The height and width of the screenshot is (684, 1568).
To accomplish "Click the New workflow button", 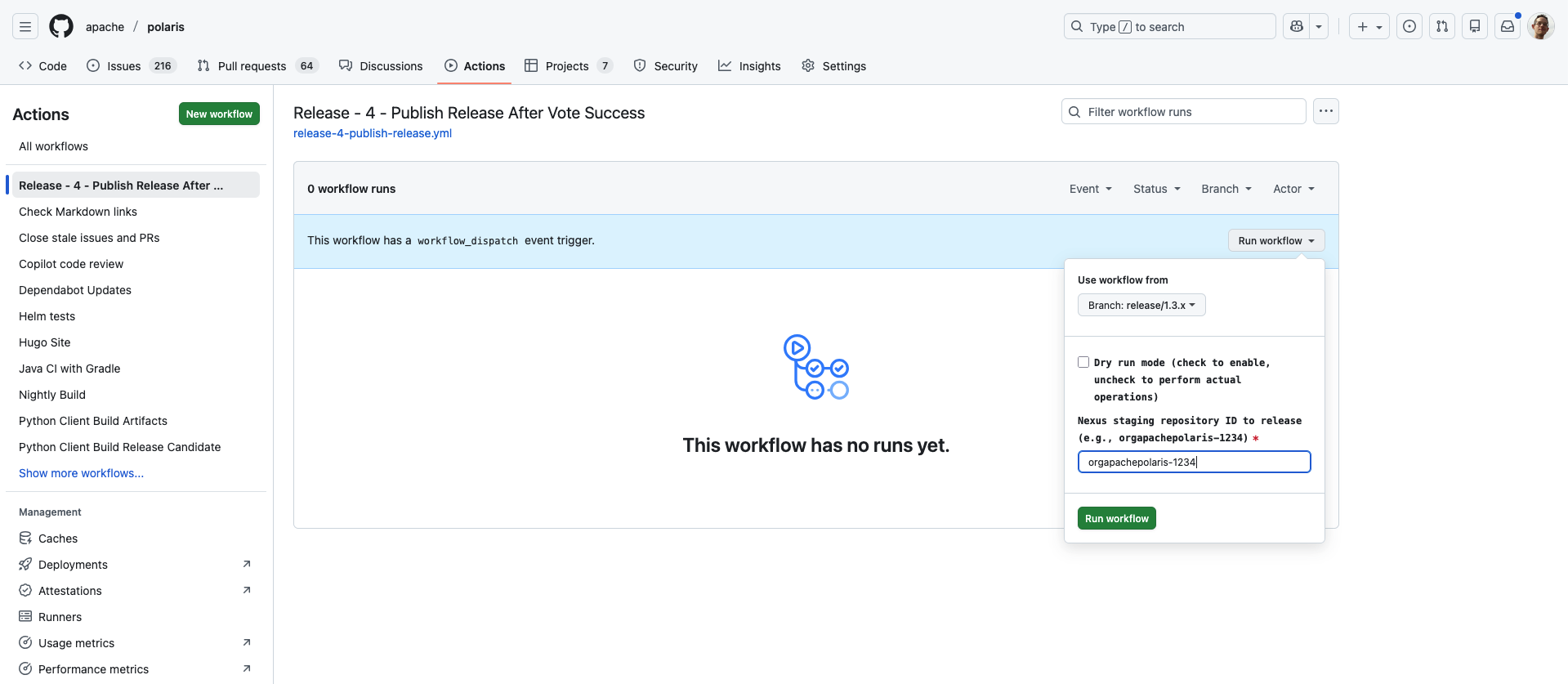I will click(x=219, y=114).
